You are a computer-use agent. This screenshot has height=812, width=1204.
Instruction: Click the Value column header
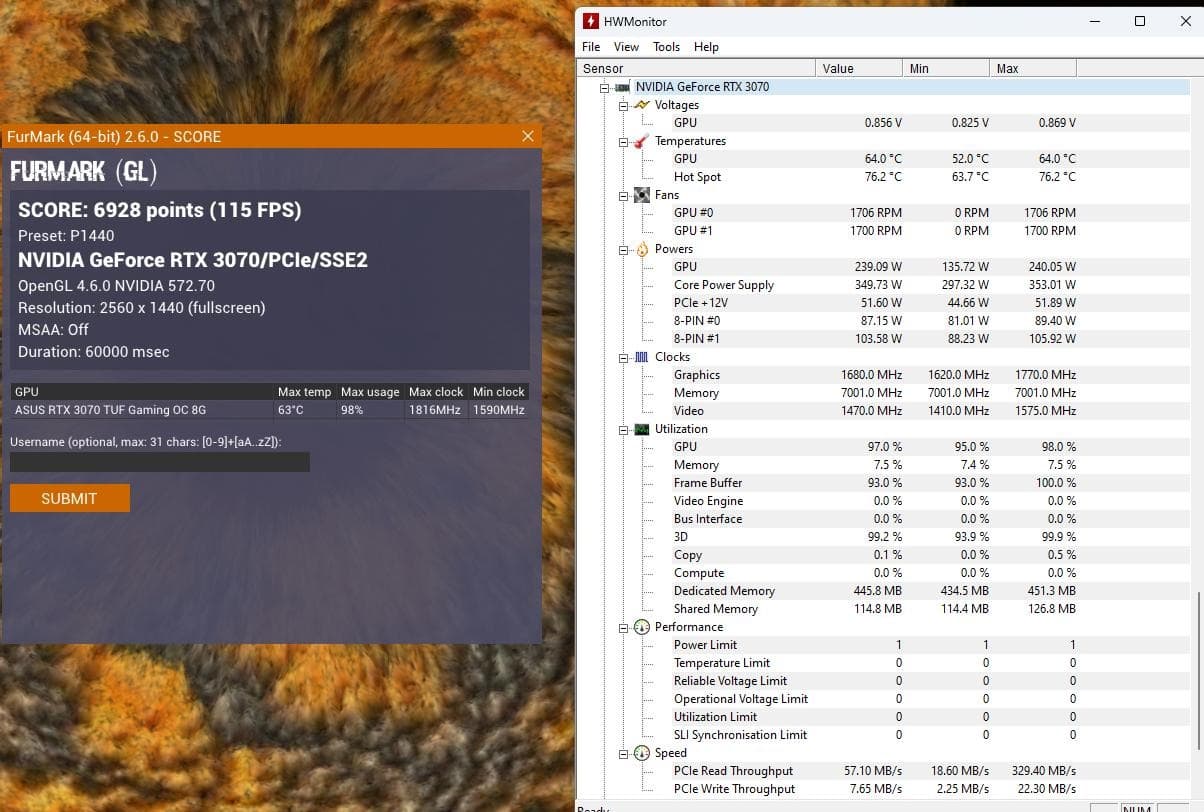click(859, 68)
